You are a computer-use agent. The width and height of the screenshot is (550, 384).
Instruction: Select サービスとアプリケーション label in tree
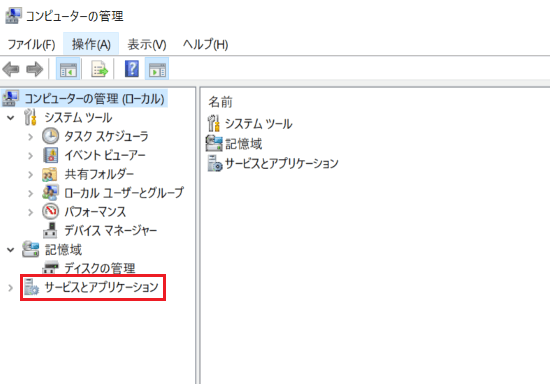tap(102, 287)
